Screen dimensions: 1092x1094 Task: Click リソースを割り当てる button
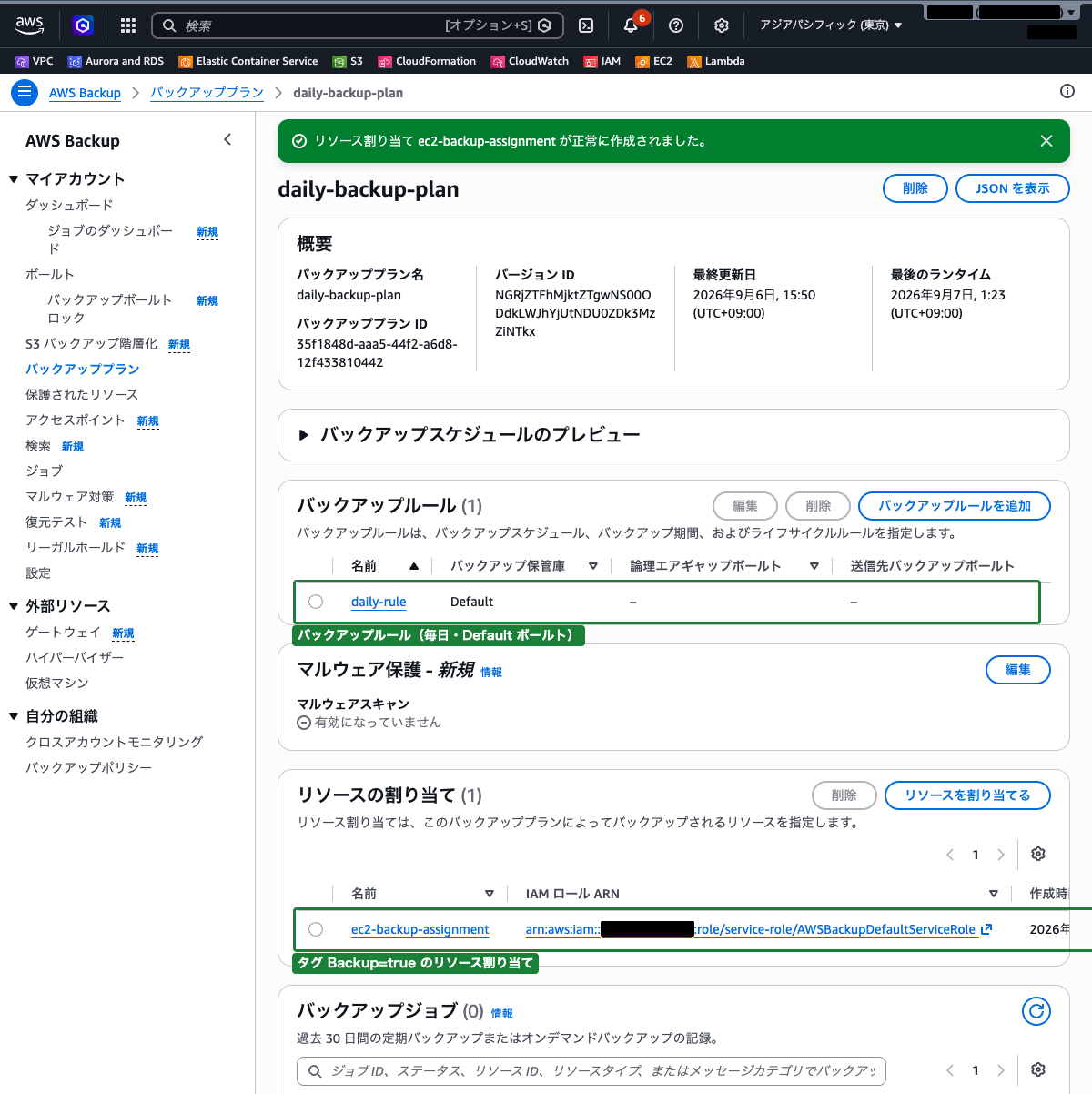click(967, 795)
